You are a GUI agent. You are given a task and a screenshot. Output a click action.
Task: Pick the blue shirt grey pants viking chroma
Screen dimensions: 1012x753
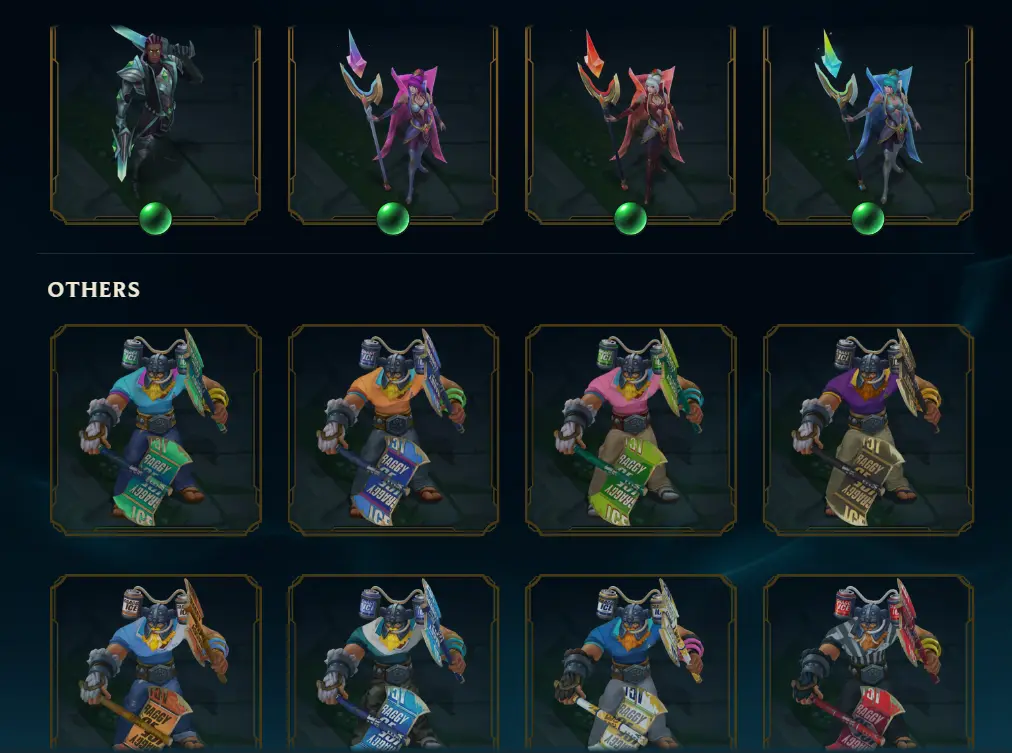coord(631,663)
